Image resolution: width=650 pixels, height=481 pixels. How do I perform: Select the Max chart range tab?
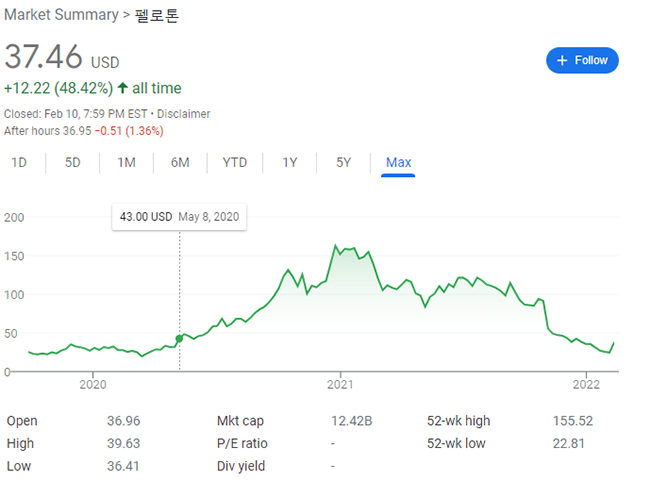(398, 163)
